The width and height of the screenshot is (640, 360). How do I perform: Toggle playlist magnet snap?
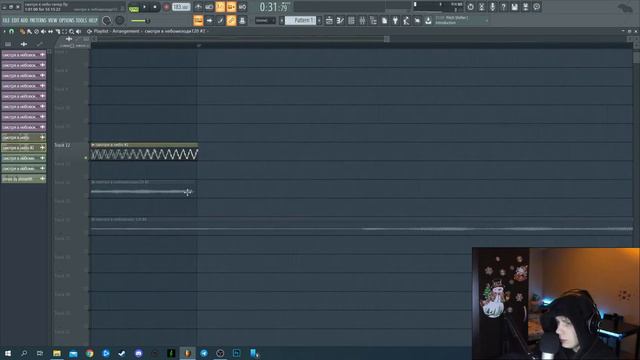point(12,31)
